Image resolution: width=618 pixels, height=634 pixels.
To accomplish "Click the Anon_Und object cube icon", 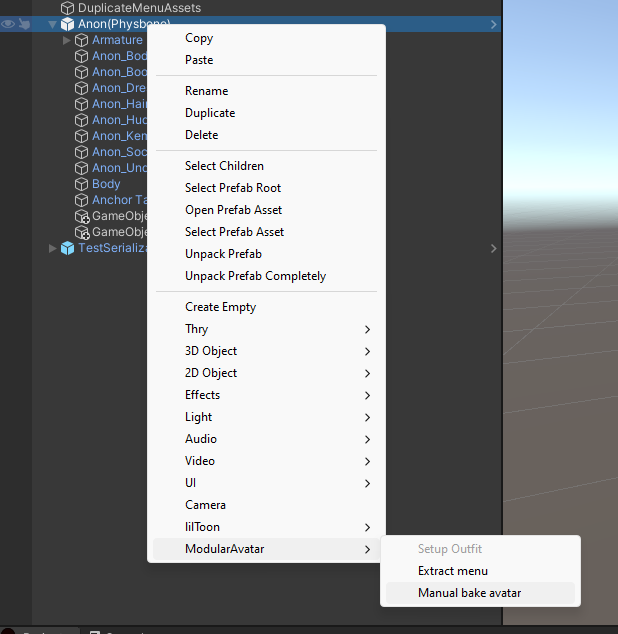I will point(81,168).
